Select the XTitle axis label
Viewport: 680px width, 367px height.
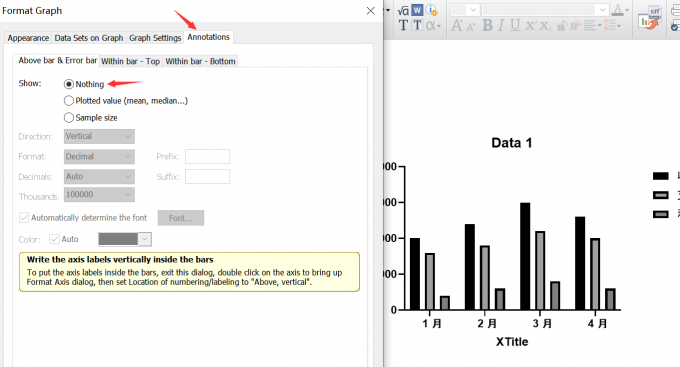512,342
